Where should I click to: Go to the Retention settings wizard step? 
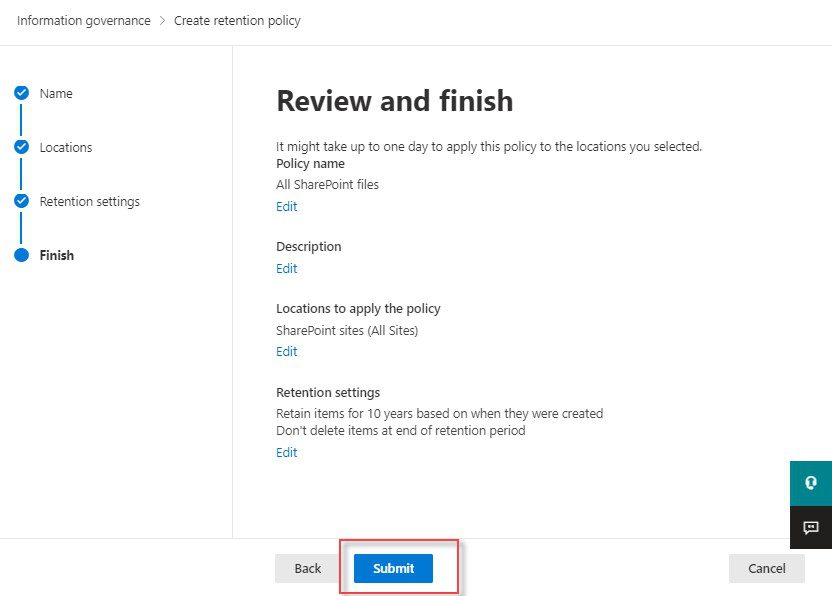click(90, 202)
